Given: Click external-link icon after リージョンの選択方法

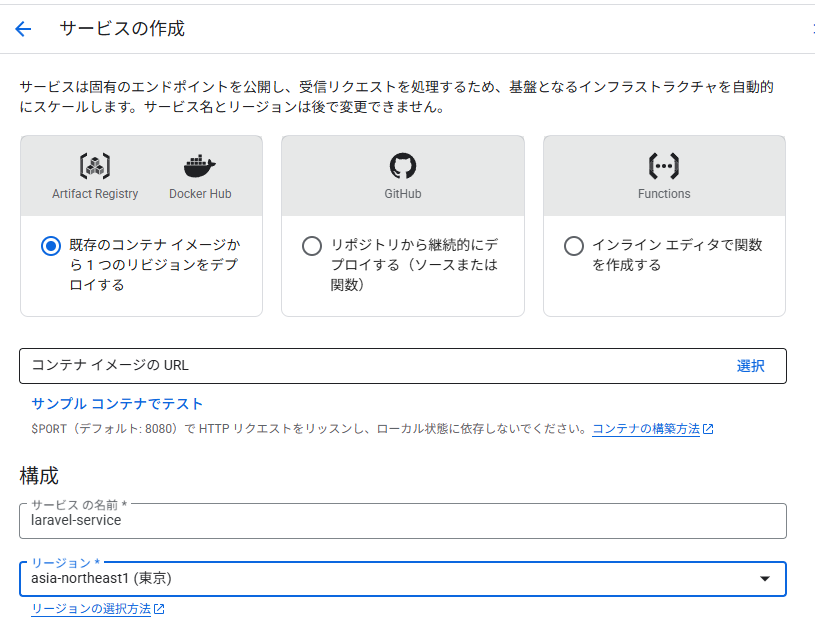Looking at the screenshot, I should 159,609.
